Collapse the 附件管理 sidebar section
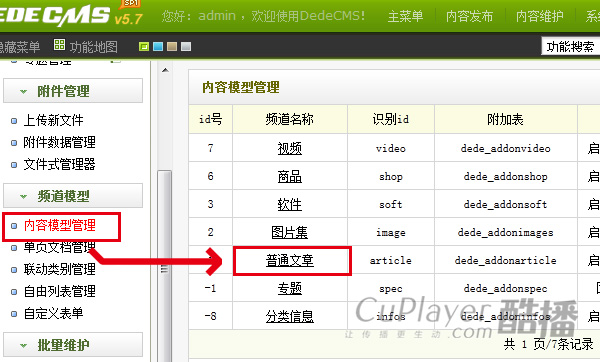This screenshot has width=600, height=362. pyautogui.click(x=73, y=91)
